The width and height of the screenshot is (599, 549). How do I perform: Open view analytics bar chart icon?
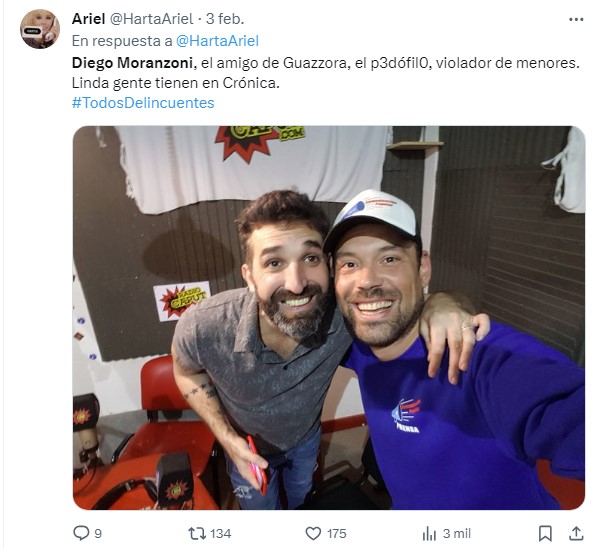429,533
